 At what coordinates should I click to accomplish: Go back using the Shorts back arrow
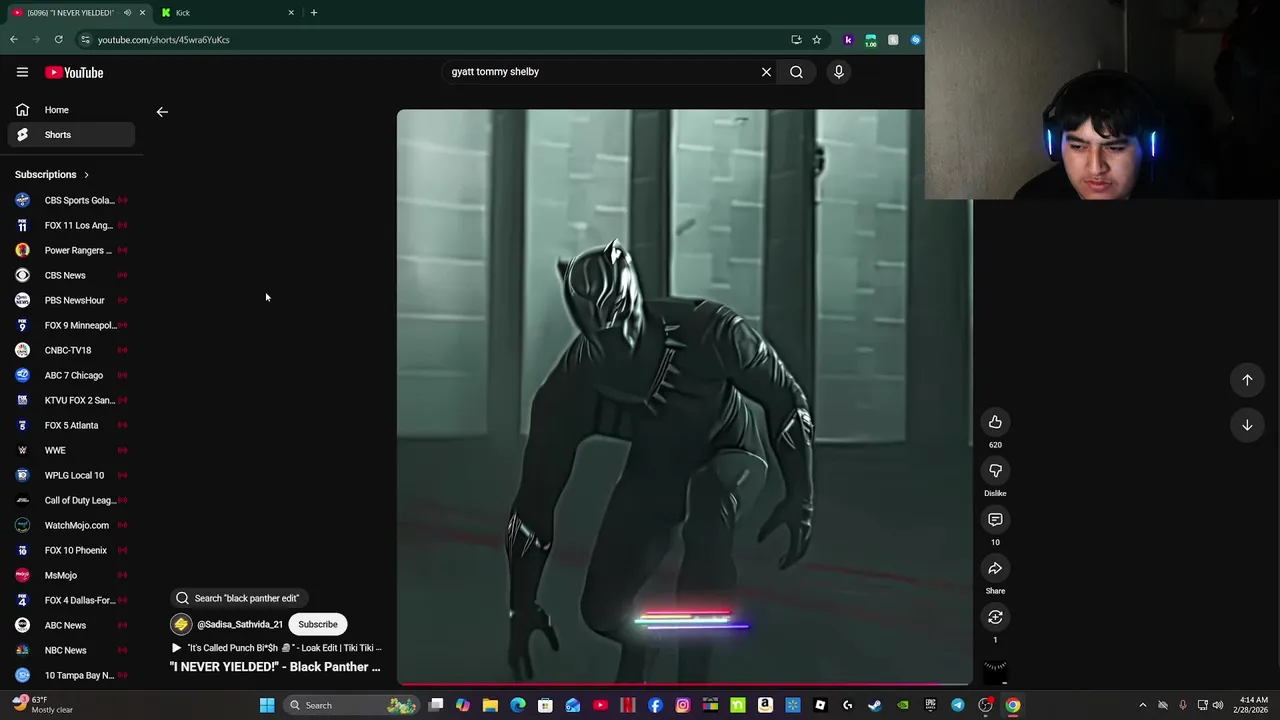click(162, 112)
